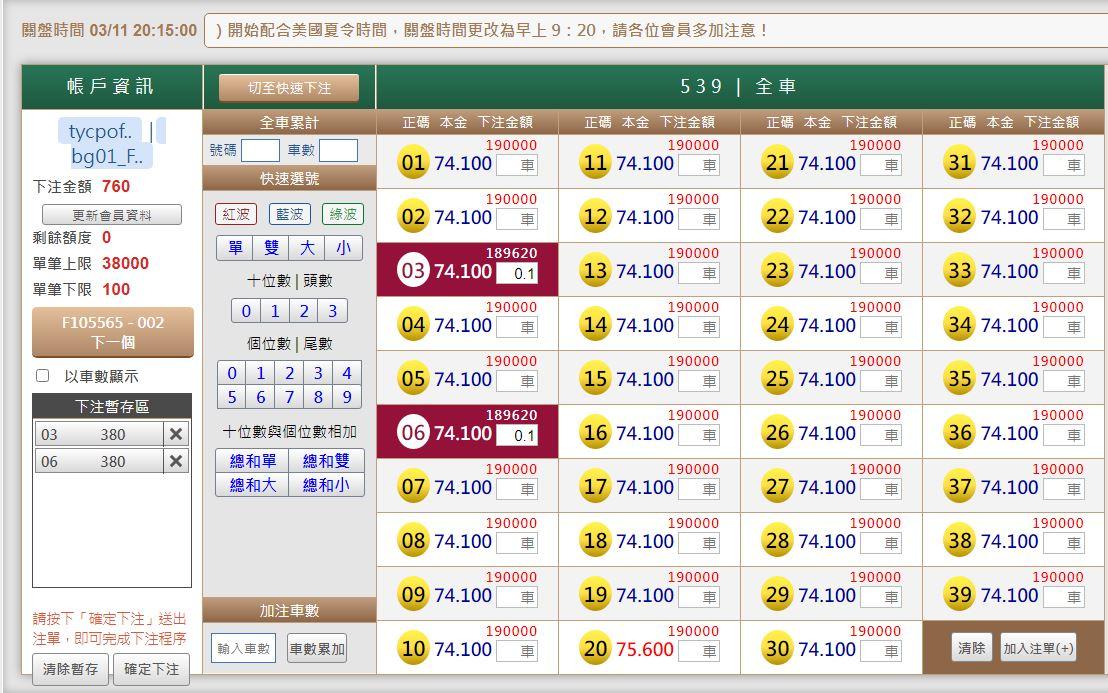Switch to quick betting via 切至快速下注
This screenshot has width=1108, height=693.
coord(289,88)
